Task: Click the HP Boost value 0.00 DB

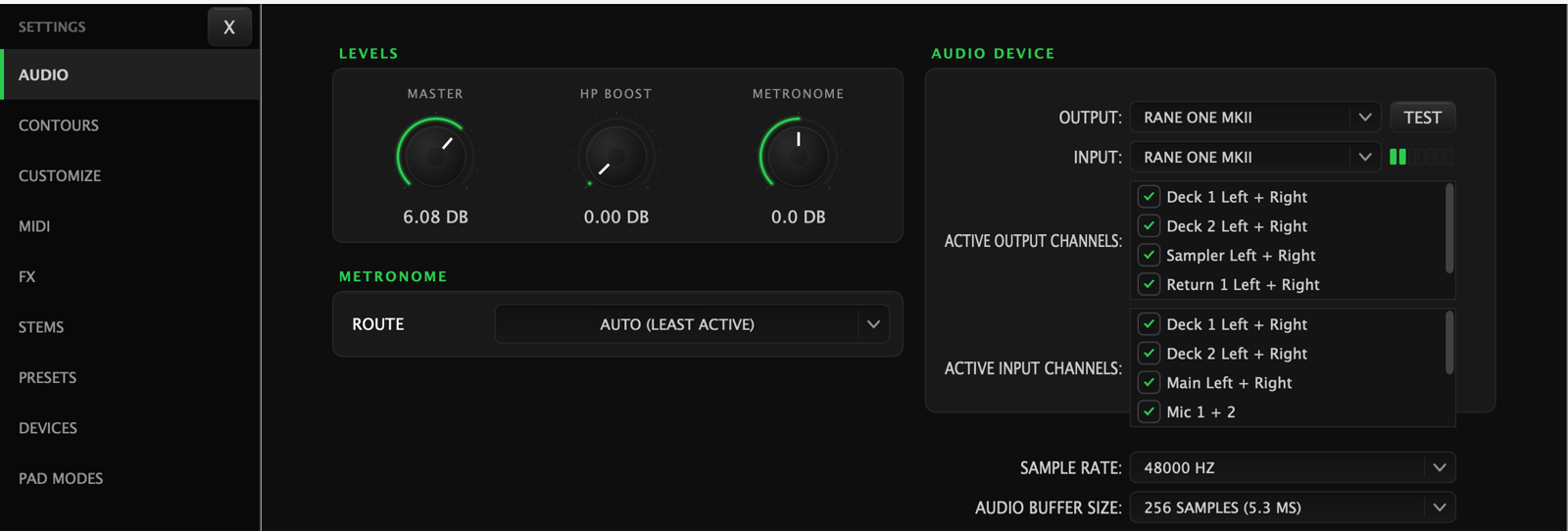Action: [615, 217]
